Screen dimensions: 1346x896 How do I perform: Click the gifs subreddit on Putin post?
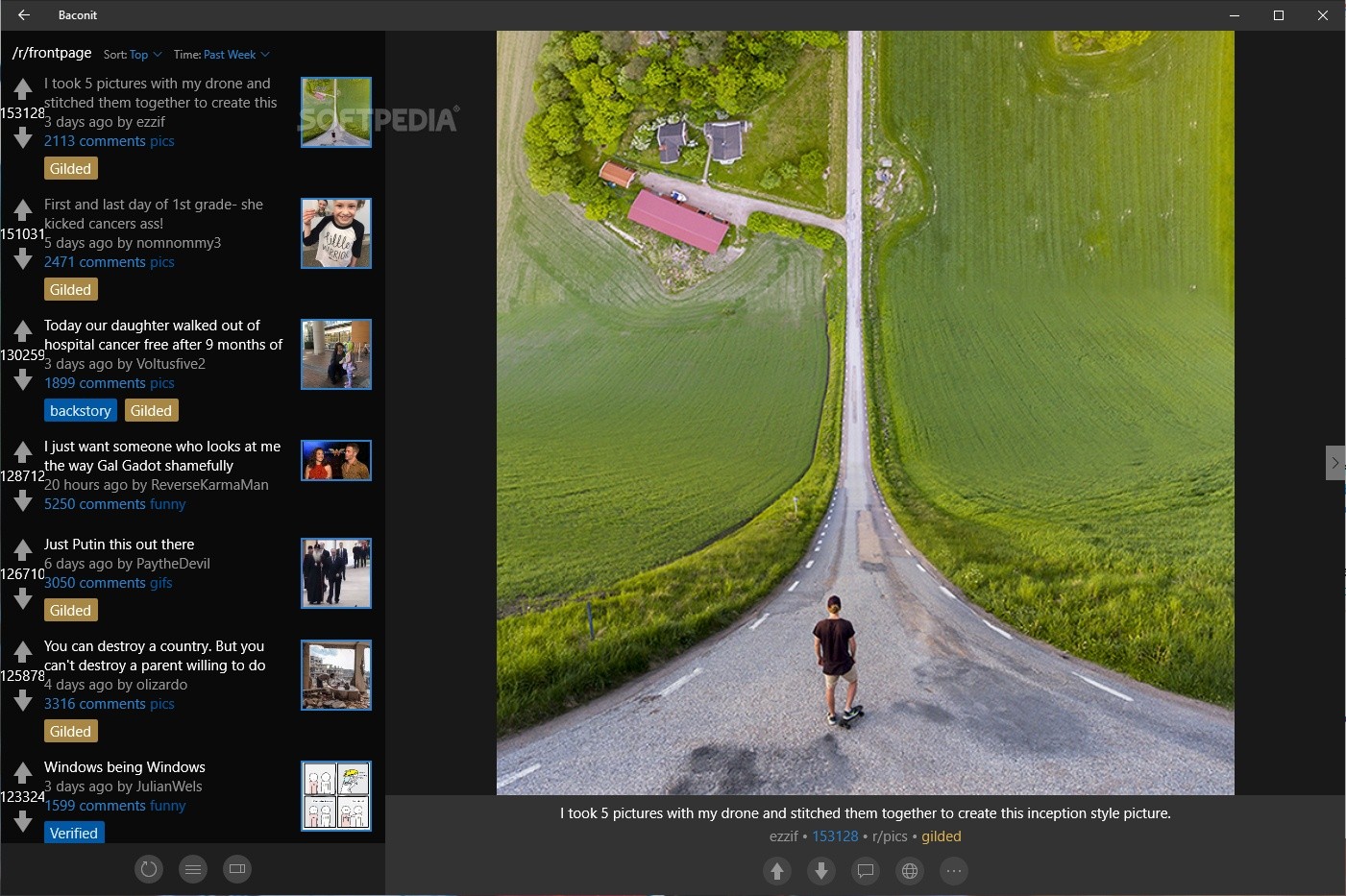(x=161, y=583)
